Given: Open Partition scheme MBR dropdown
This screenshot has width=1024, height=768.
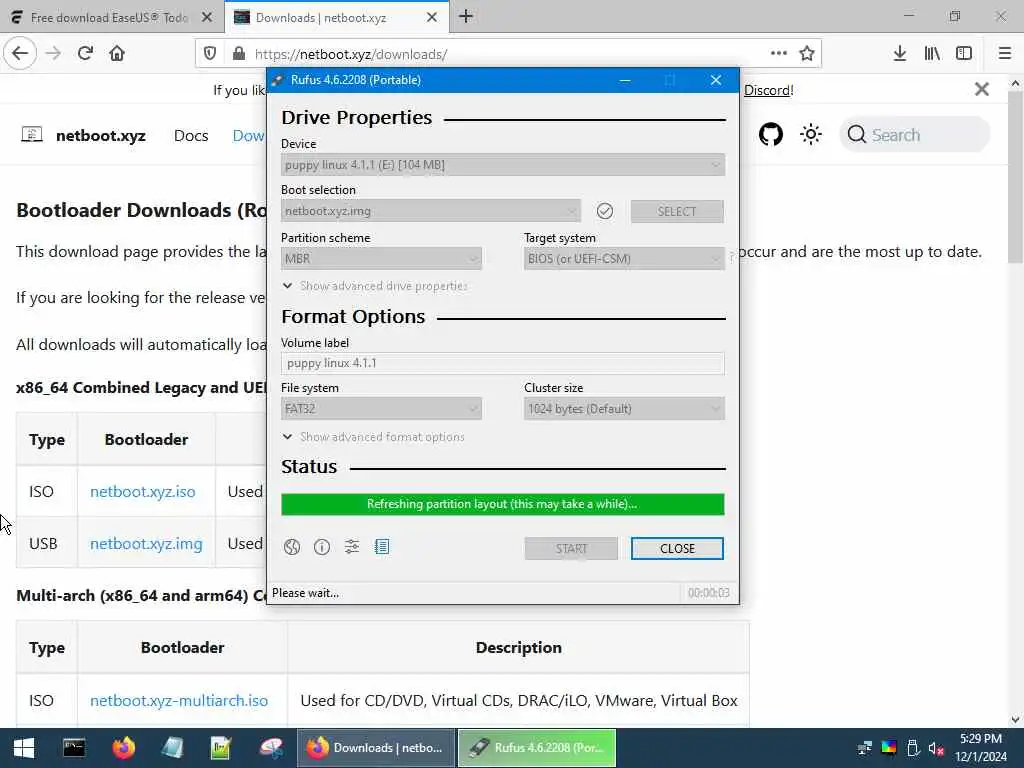Looking at the screenshot, I should 381,259.
